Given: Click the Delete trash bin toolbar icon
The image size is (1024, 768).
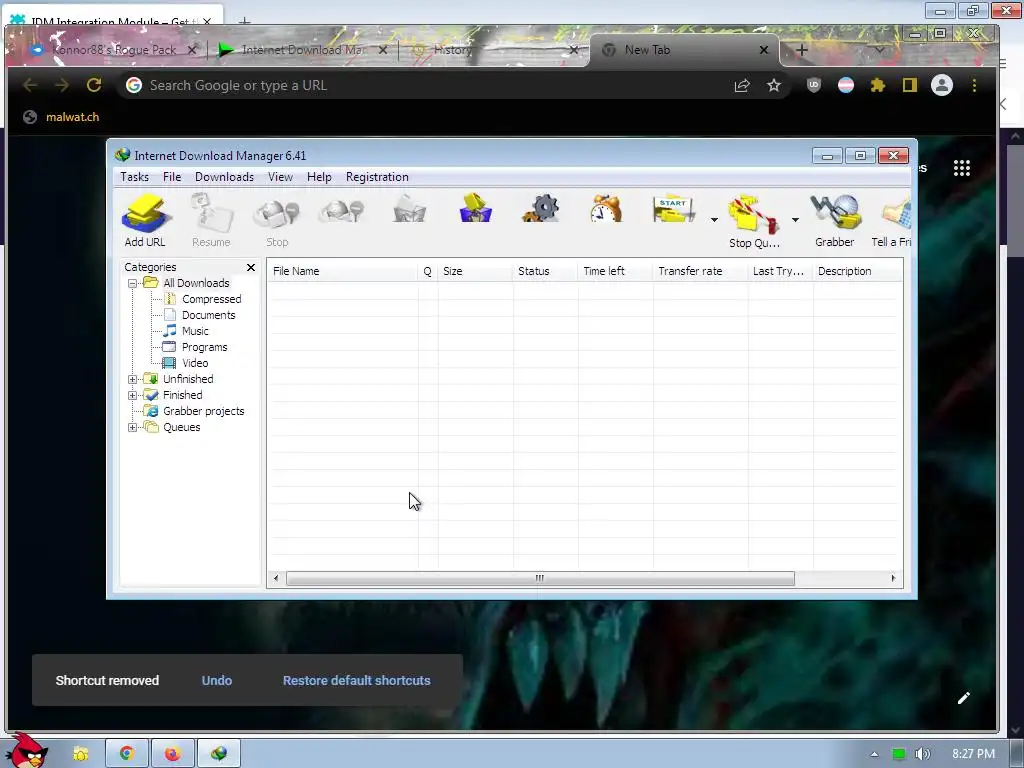Looking at the screenshot, I should (x=409, y=210).
